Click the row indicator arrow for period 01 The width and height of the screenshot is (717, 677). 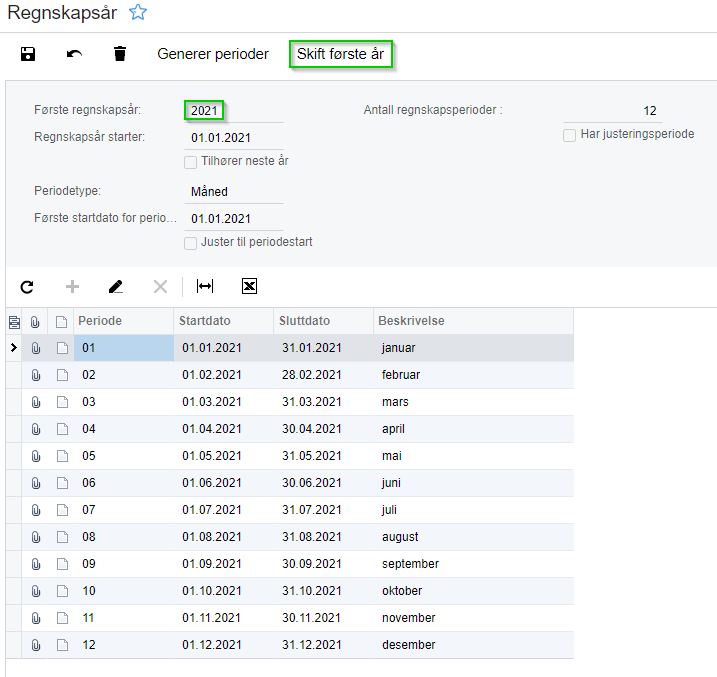14,348
